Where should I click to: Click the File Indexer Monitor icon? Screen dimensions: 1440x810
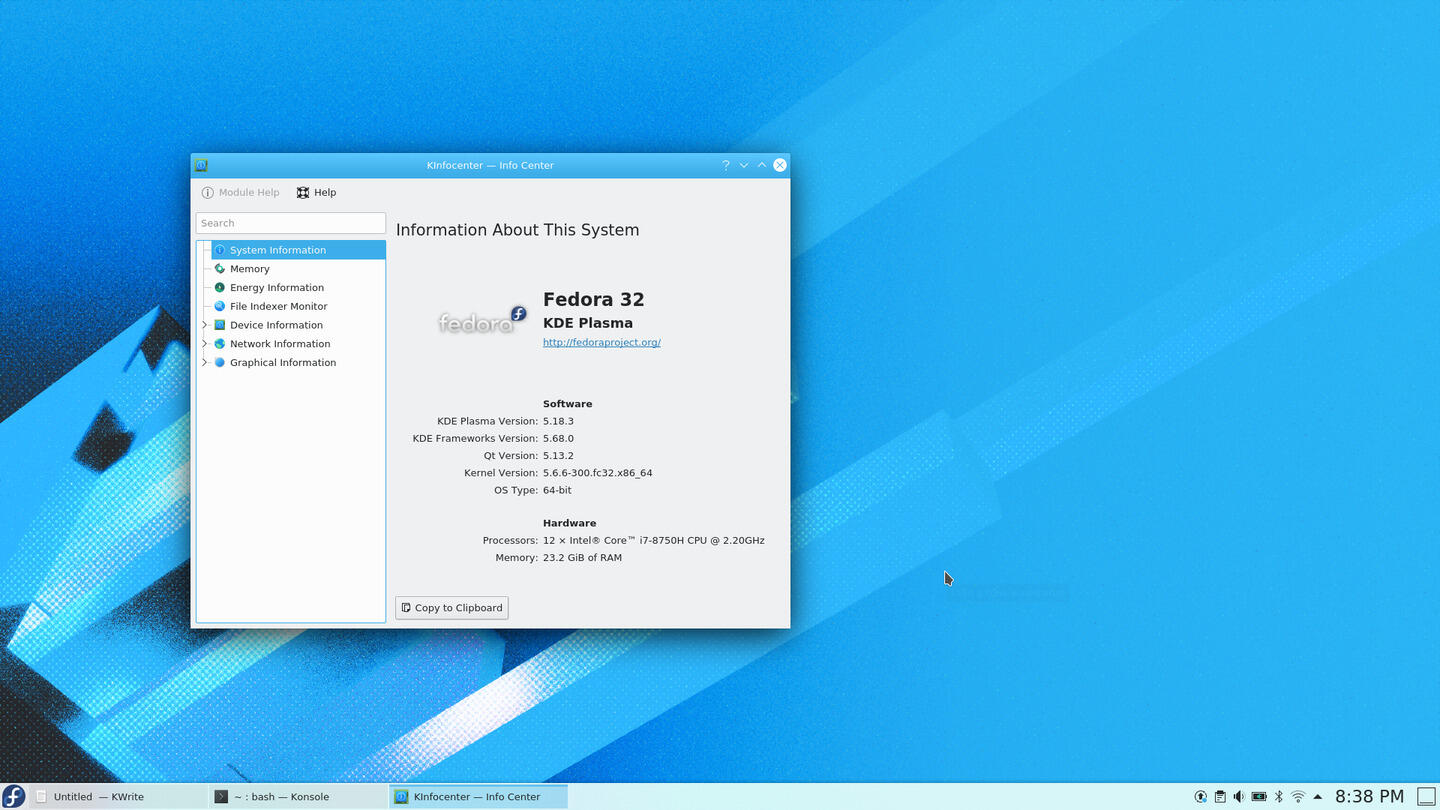pos(220,306)
